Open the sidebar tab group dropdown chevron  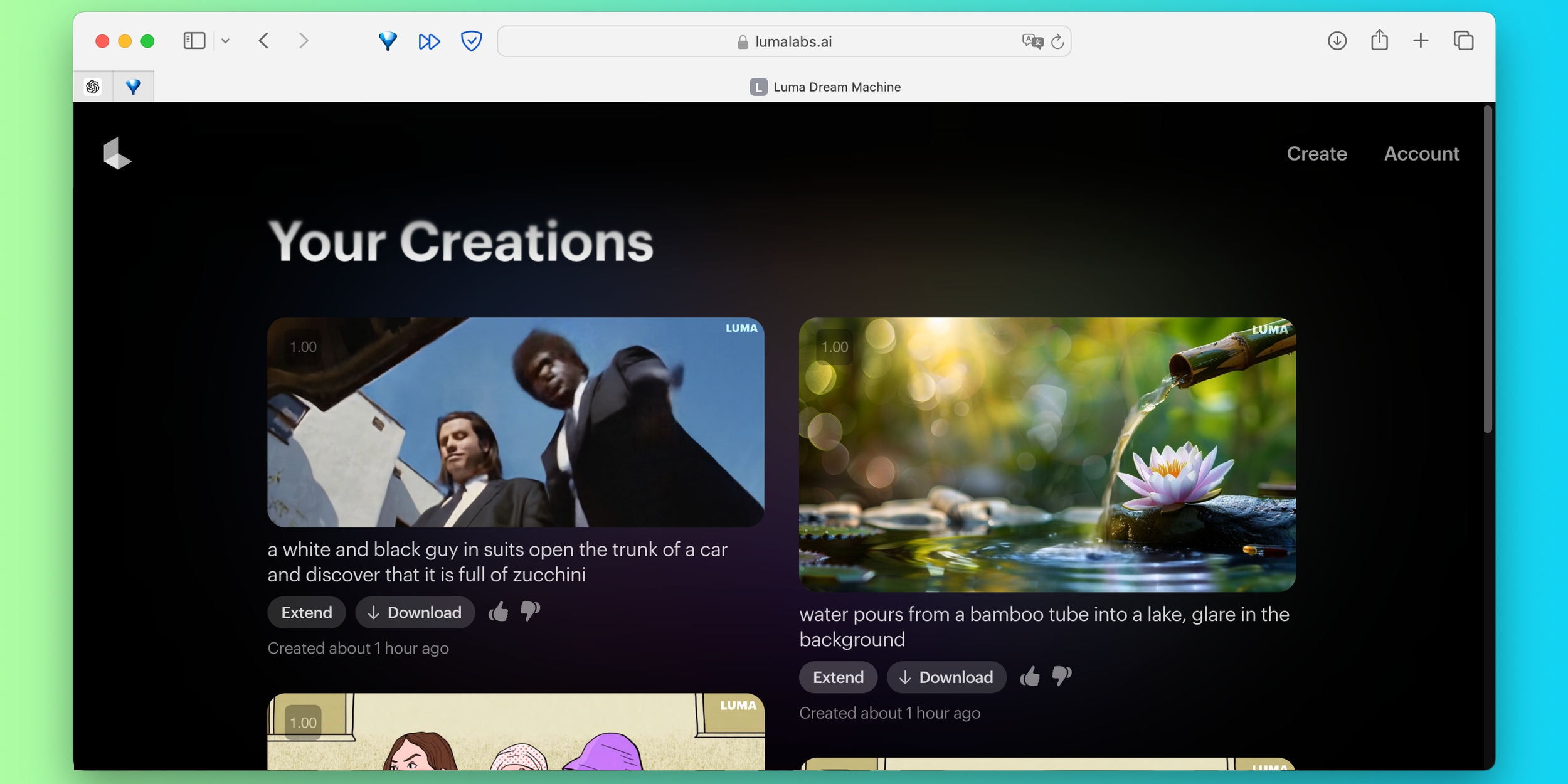click(x=225, y=41)
